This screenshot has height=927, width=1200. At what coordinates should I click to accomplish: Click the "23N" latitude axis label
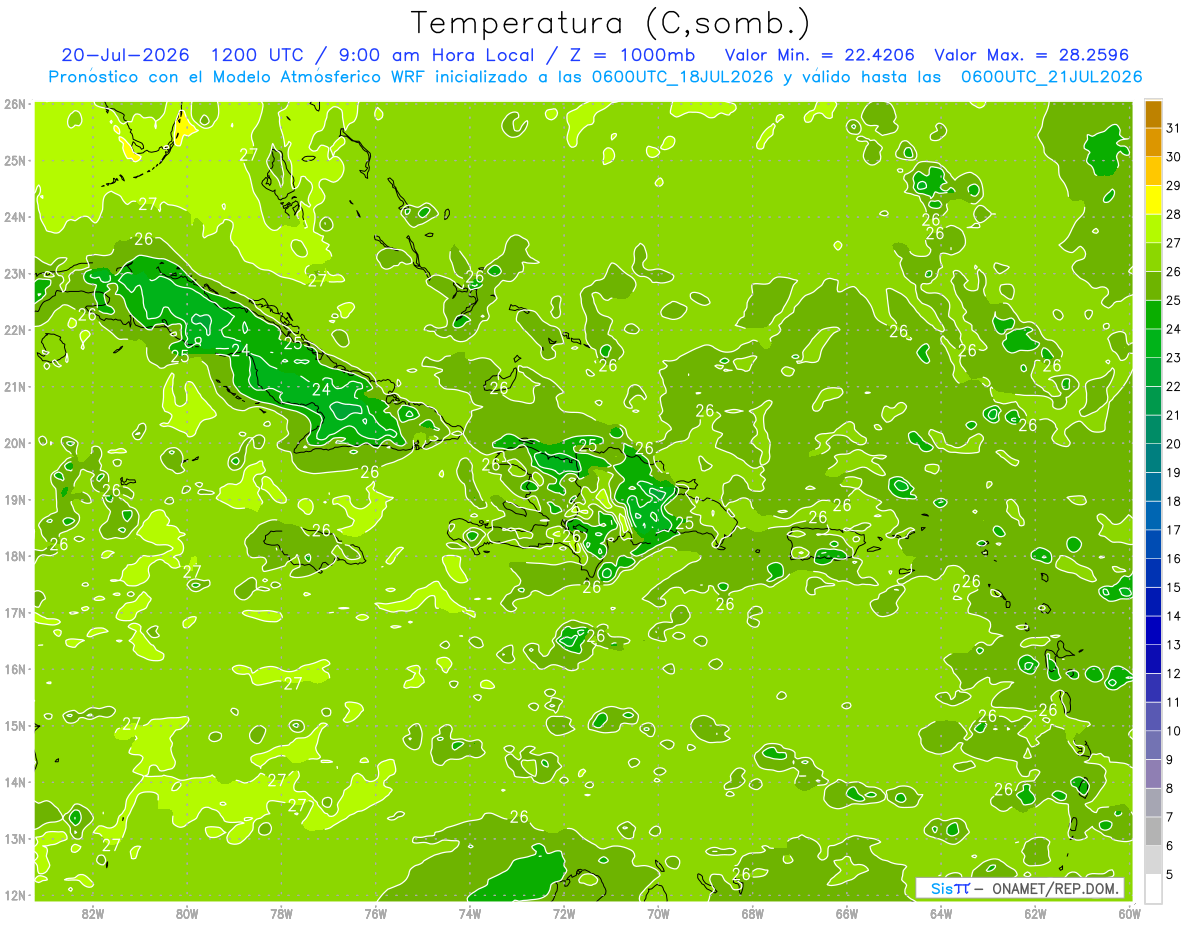coord(15,273)
